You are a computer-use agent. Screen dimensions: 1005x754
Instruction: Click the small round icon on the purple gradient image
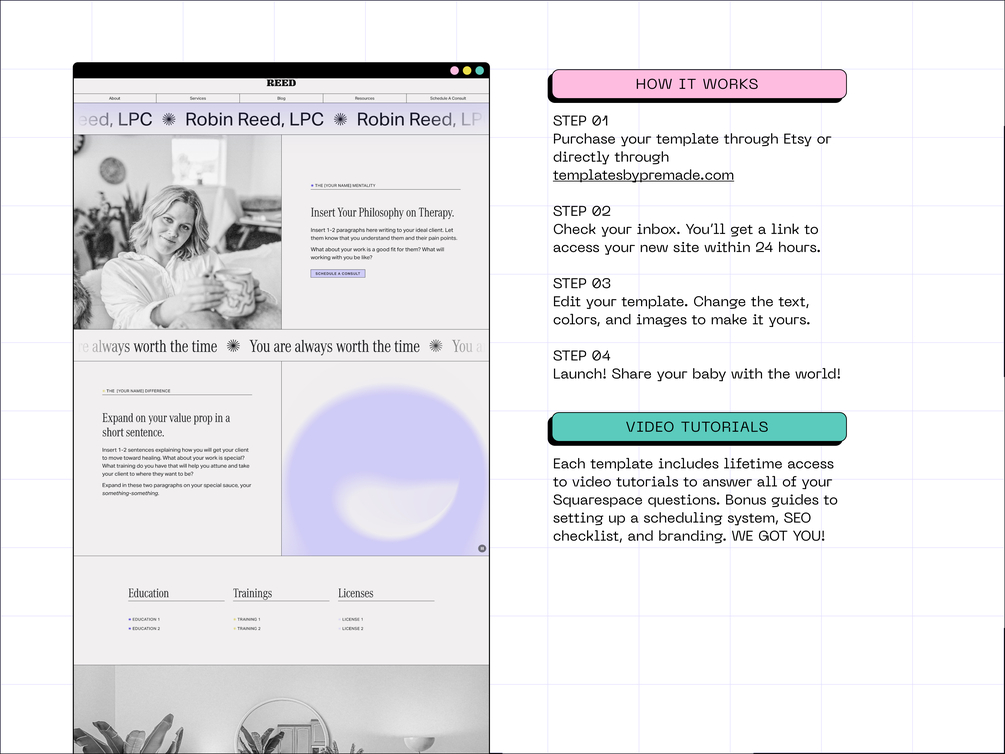coord(482,548)
